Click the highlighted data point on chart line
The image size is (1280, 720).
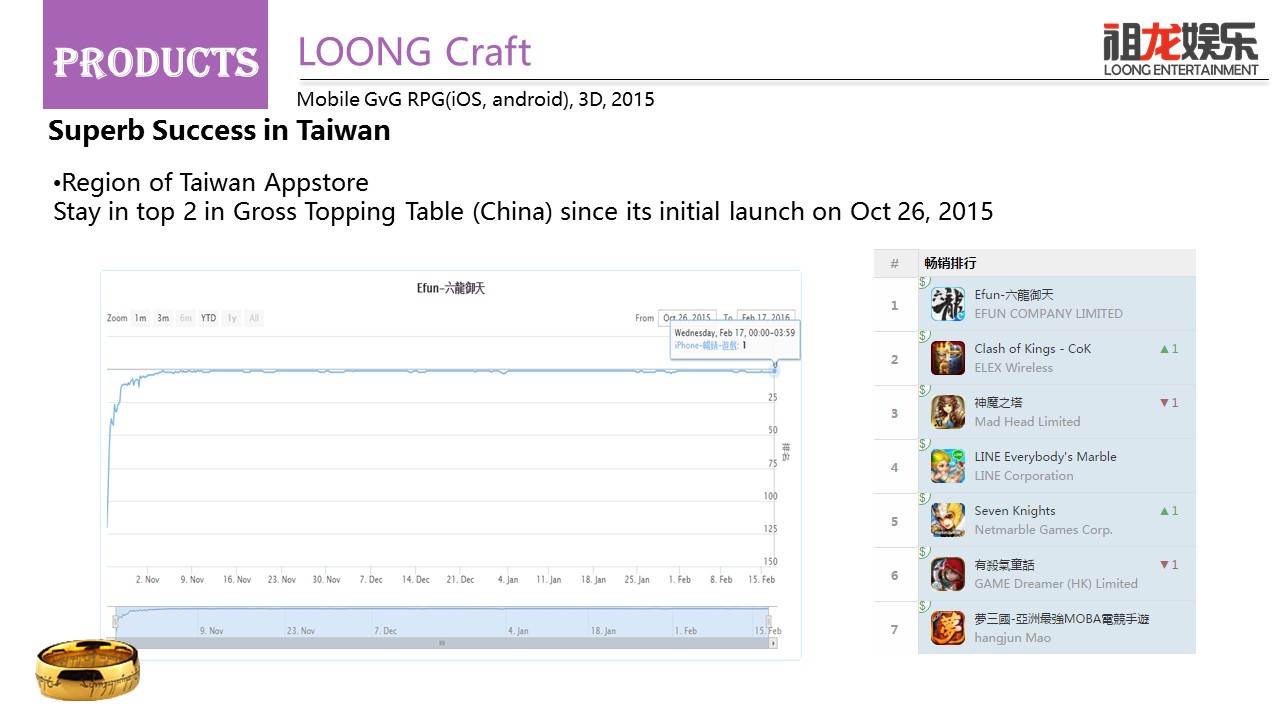tap(774, 371)
